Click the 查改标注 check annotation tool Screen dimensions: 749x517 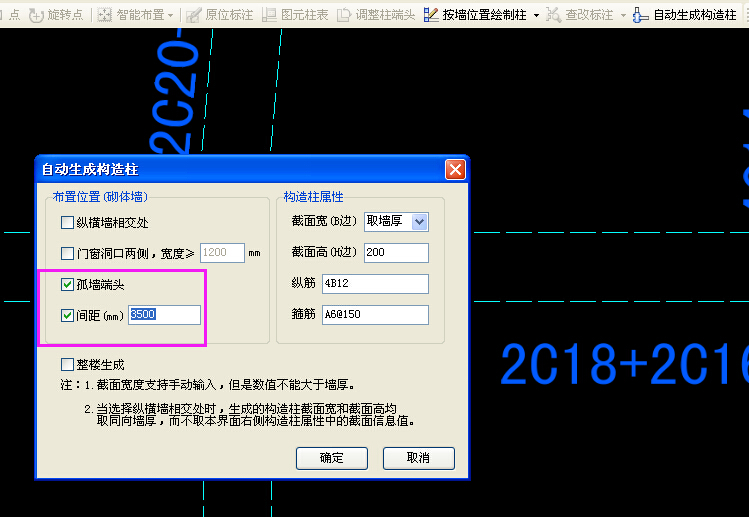[x=580, y=15]
